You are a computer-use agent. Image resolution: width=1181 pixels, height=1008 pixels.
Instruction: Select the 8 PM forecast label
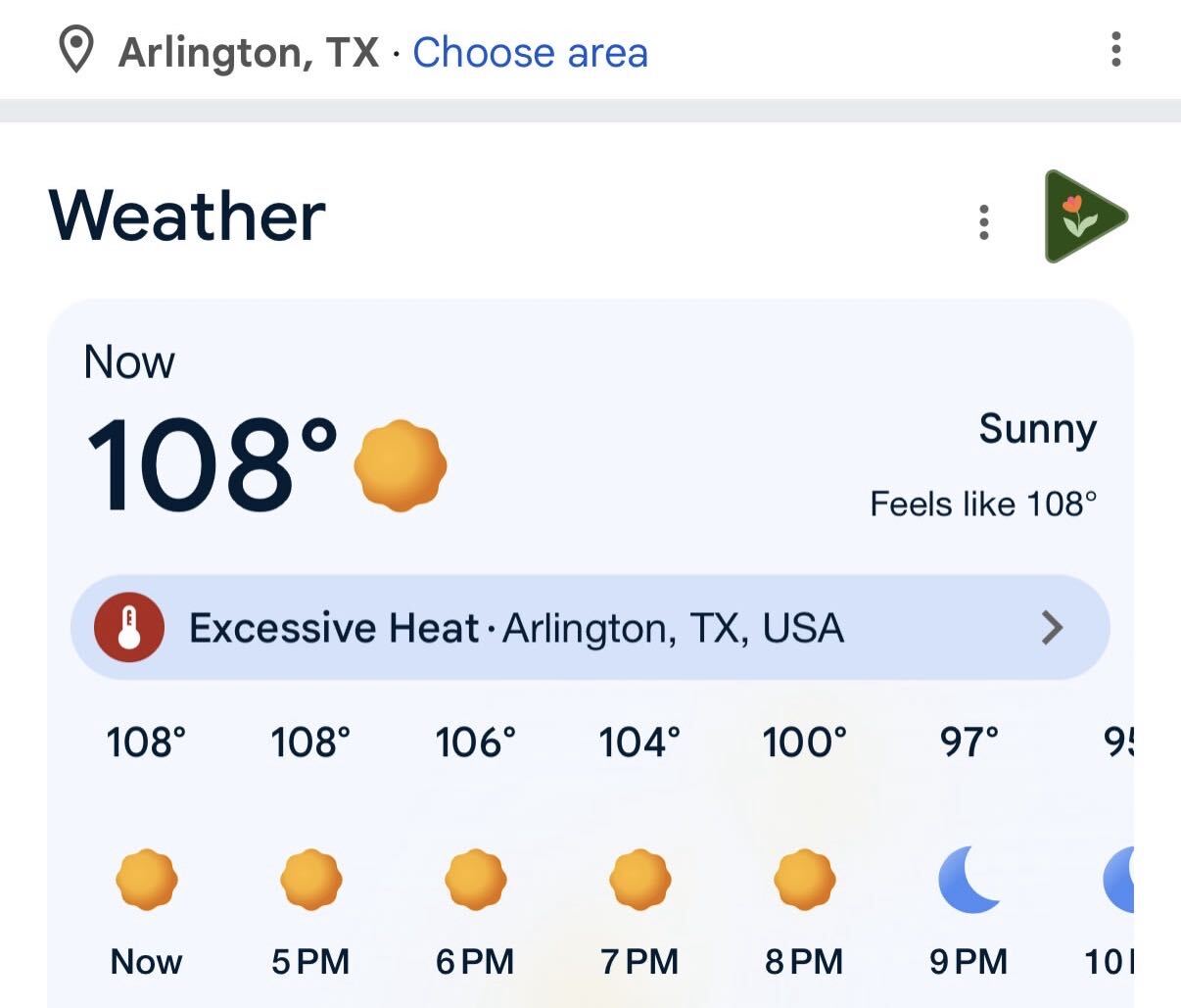(x=804, y=962)
